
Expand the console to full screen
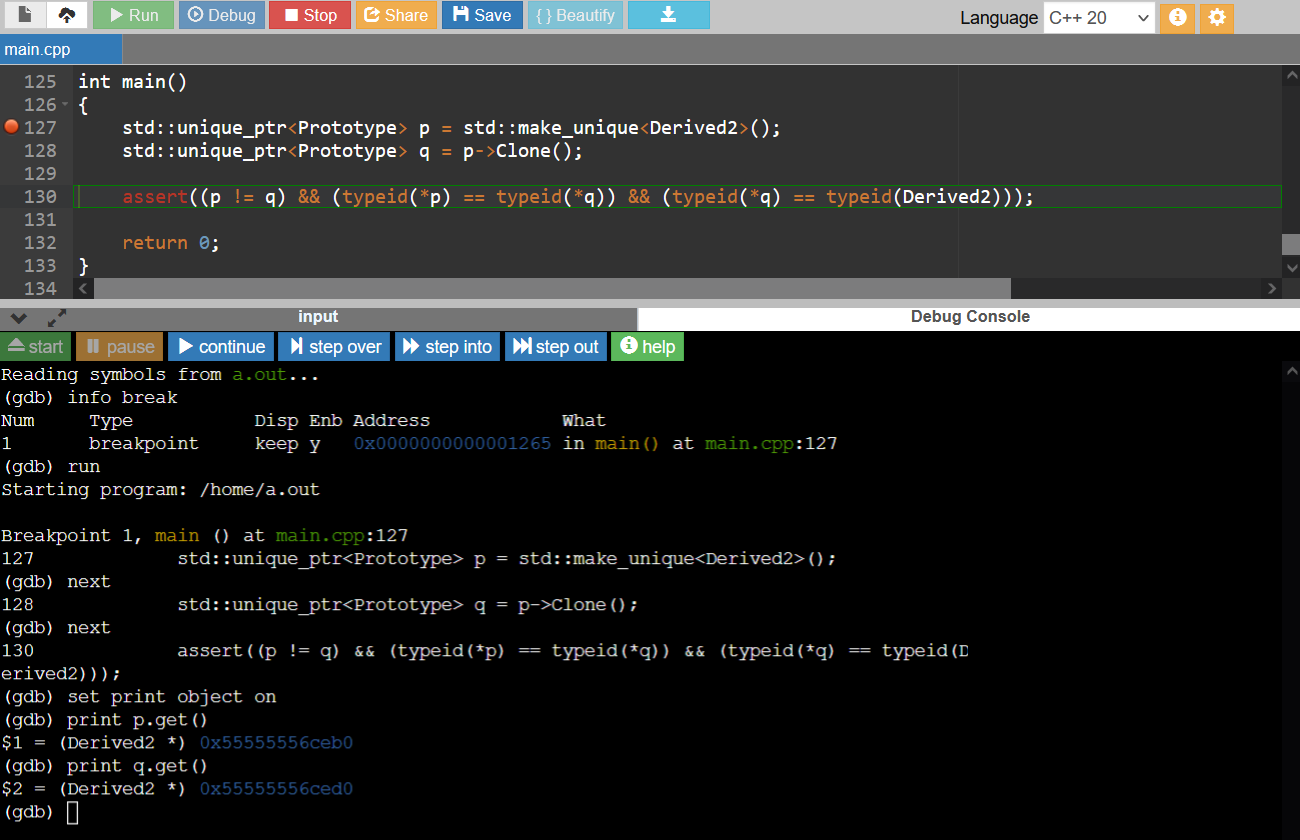coord(56,316)
